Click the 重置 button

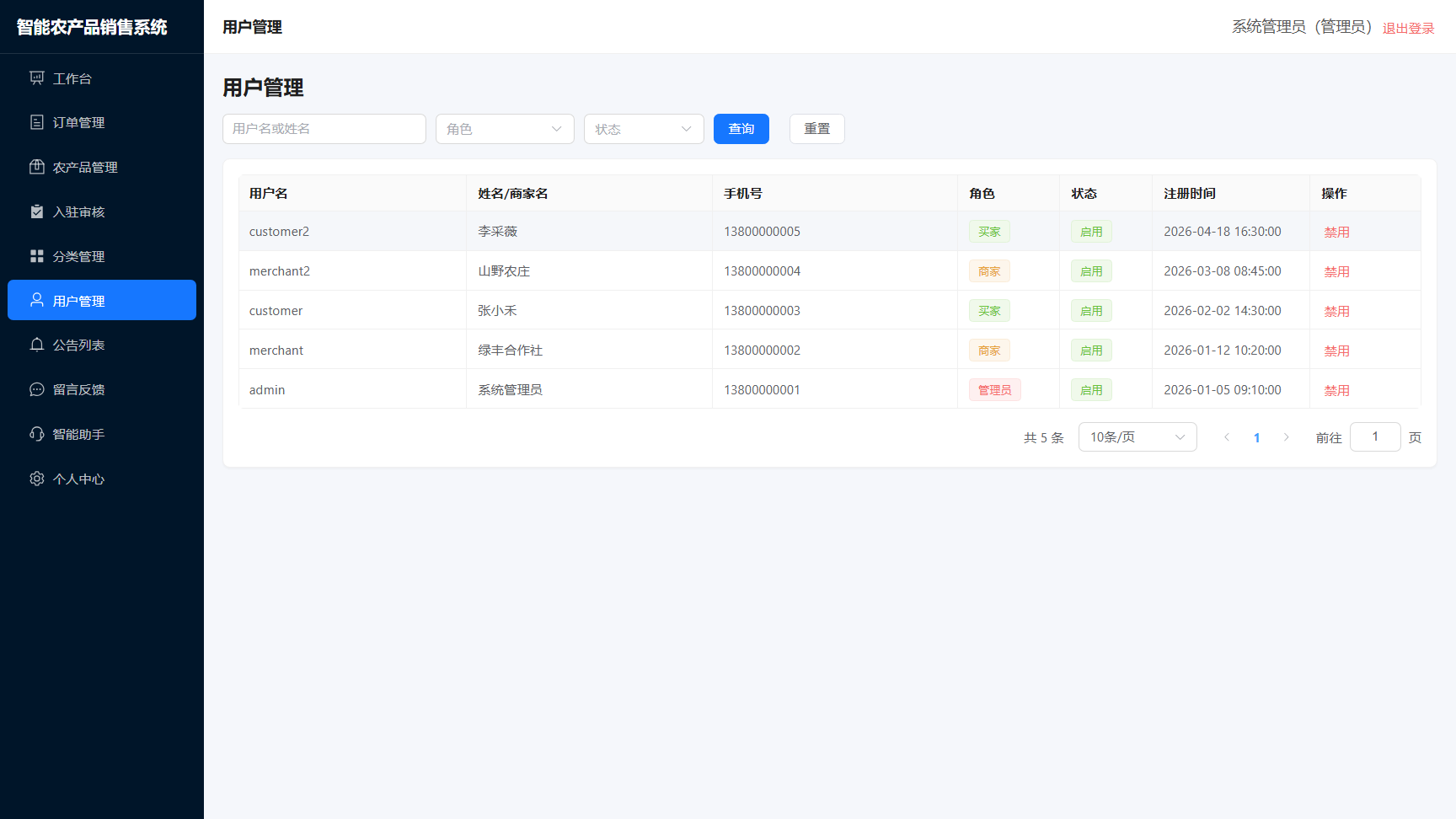pyautogui.click(x=817, y=129)
